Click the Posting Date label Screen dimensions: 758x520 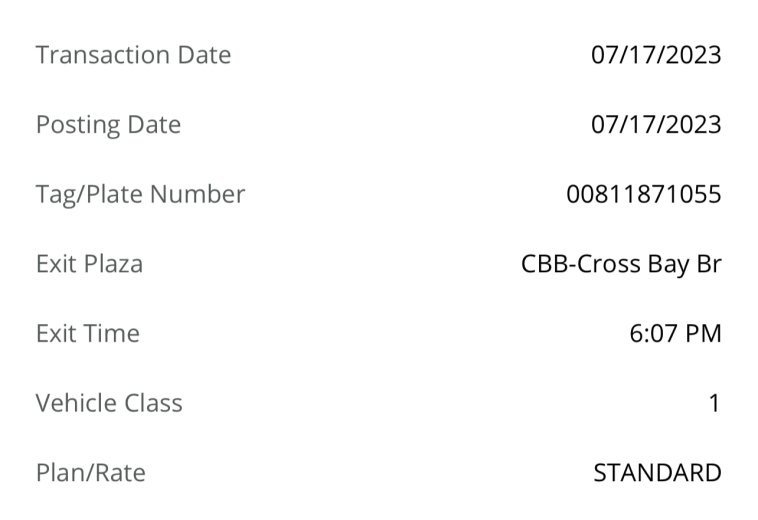(x=108, y=125)
